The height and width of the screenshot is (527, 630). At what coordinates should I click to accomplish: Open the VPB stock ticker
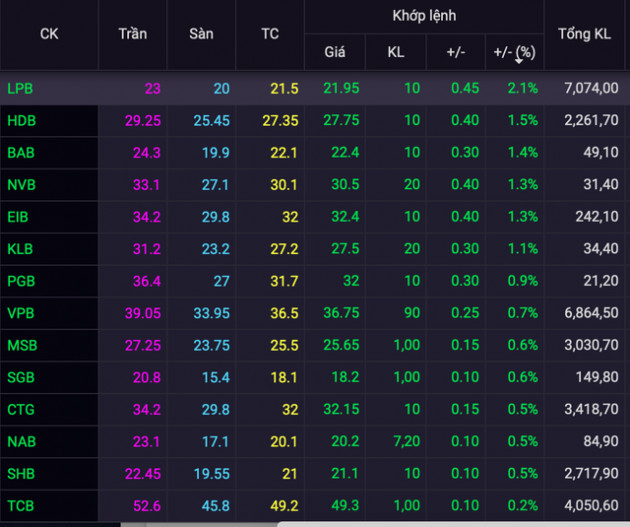21,313
